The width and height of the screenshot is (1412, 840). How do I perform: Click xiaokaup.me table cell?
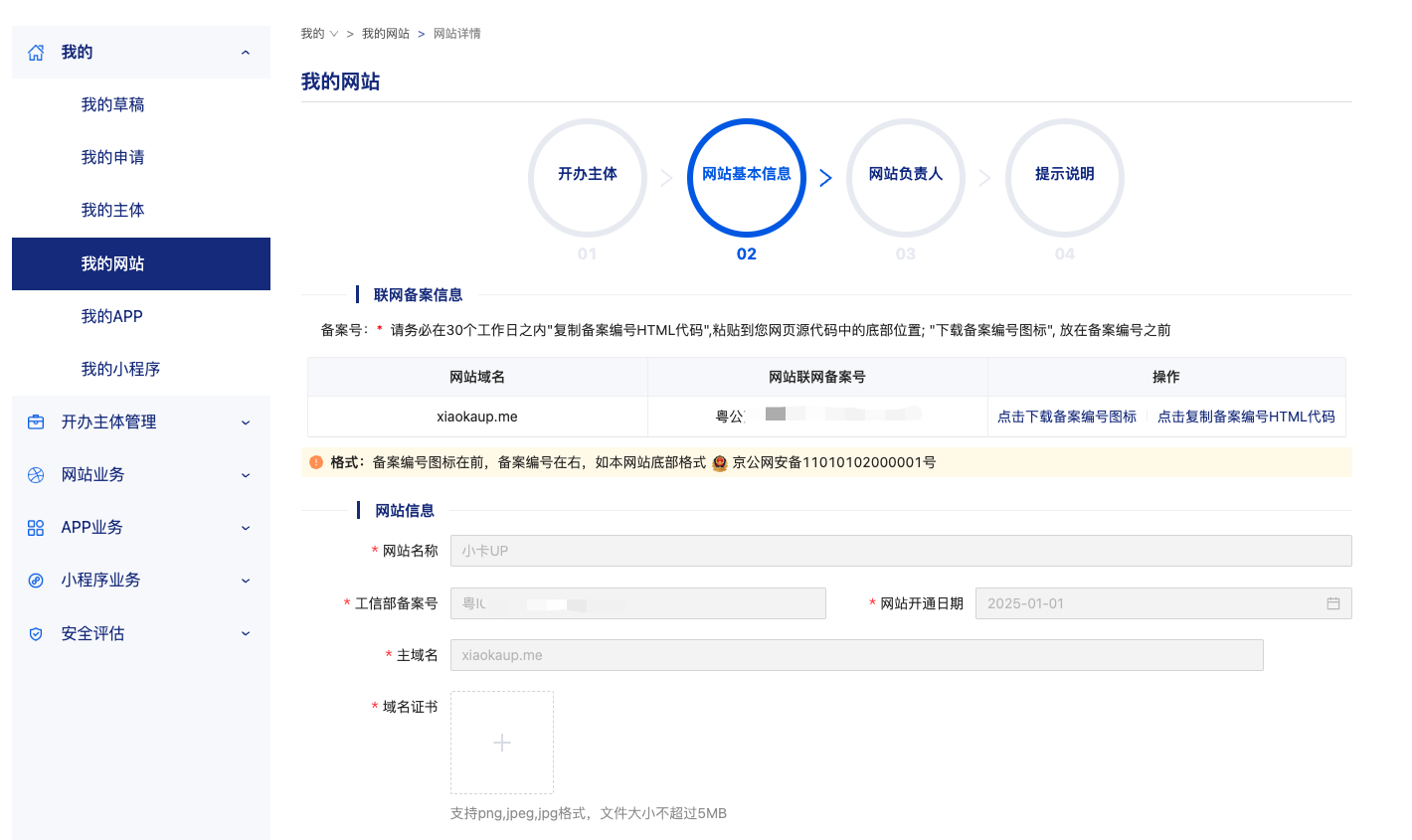pos(477,417)
